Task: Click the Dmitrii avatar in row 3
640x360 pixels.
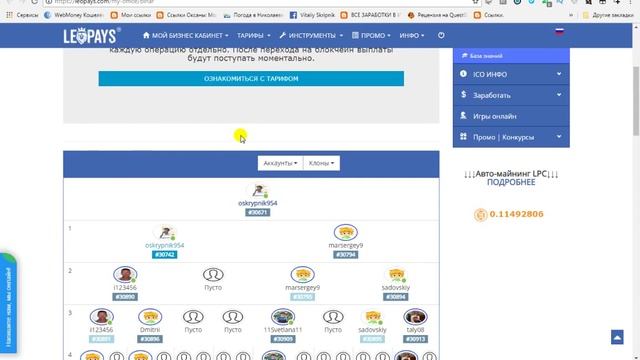Action: coord(150,317)
